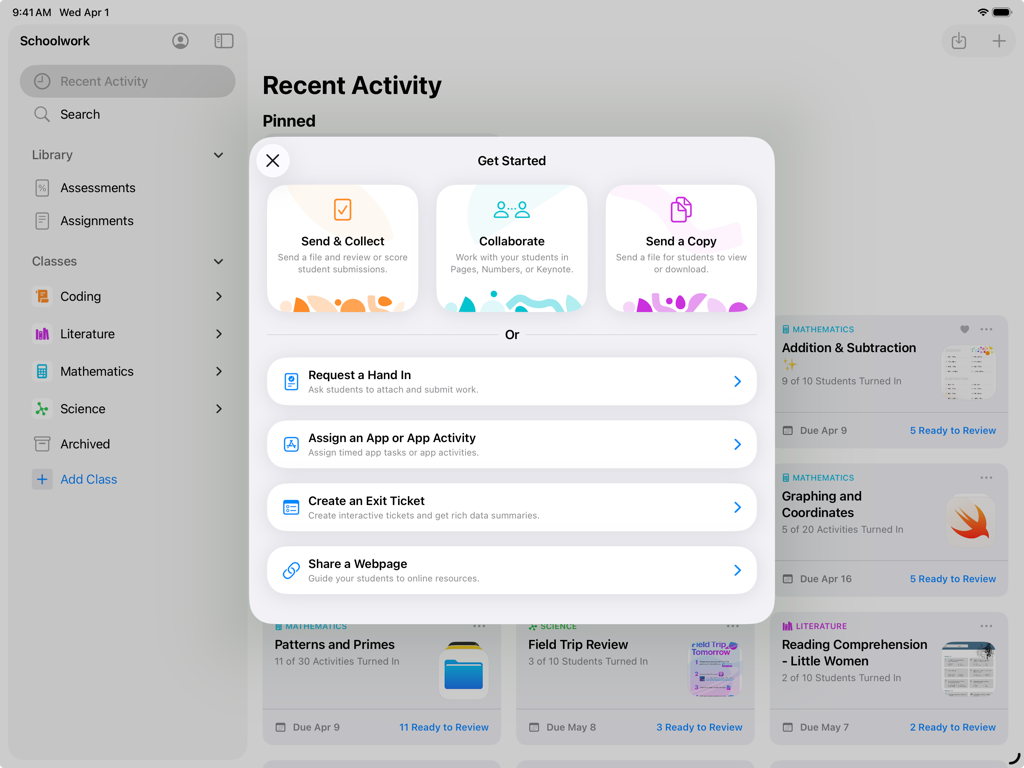The height and width of the screenshot is (768, 1024).
Task: Open the Coding class
Action: 83,296
